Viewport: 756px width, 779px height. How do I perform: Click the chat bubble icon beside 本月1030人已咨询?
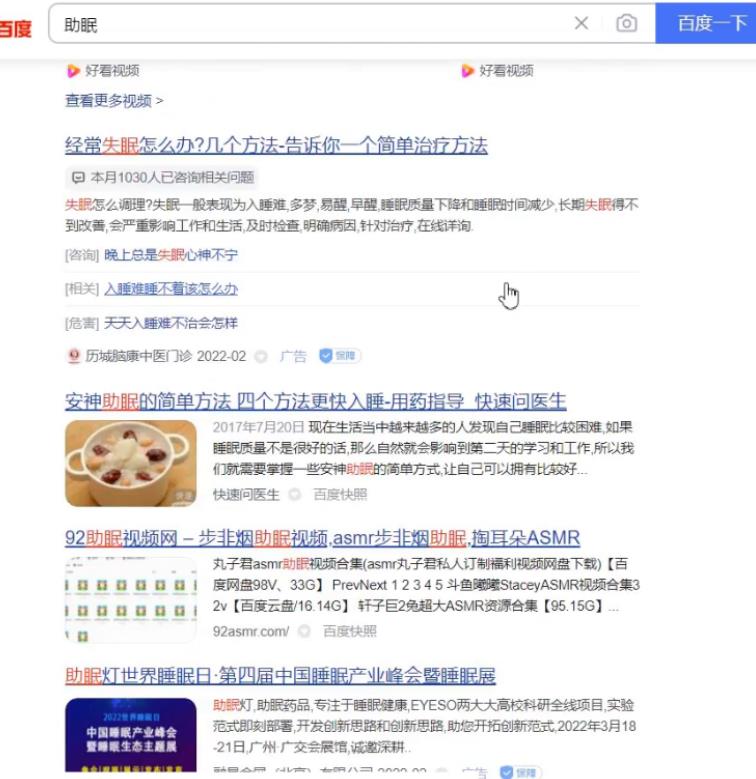(x=78, y=177)
